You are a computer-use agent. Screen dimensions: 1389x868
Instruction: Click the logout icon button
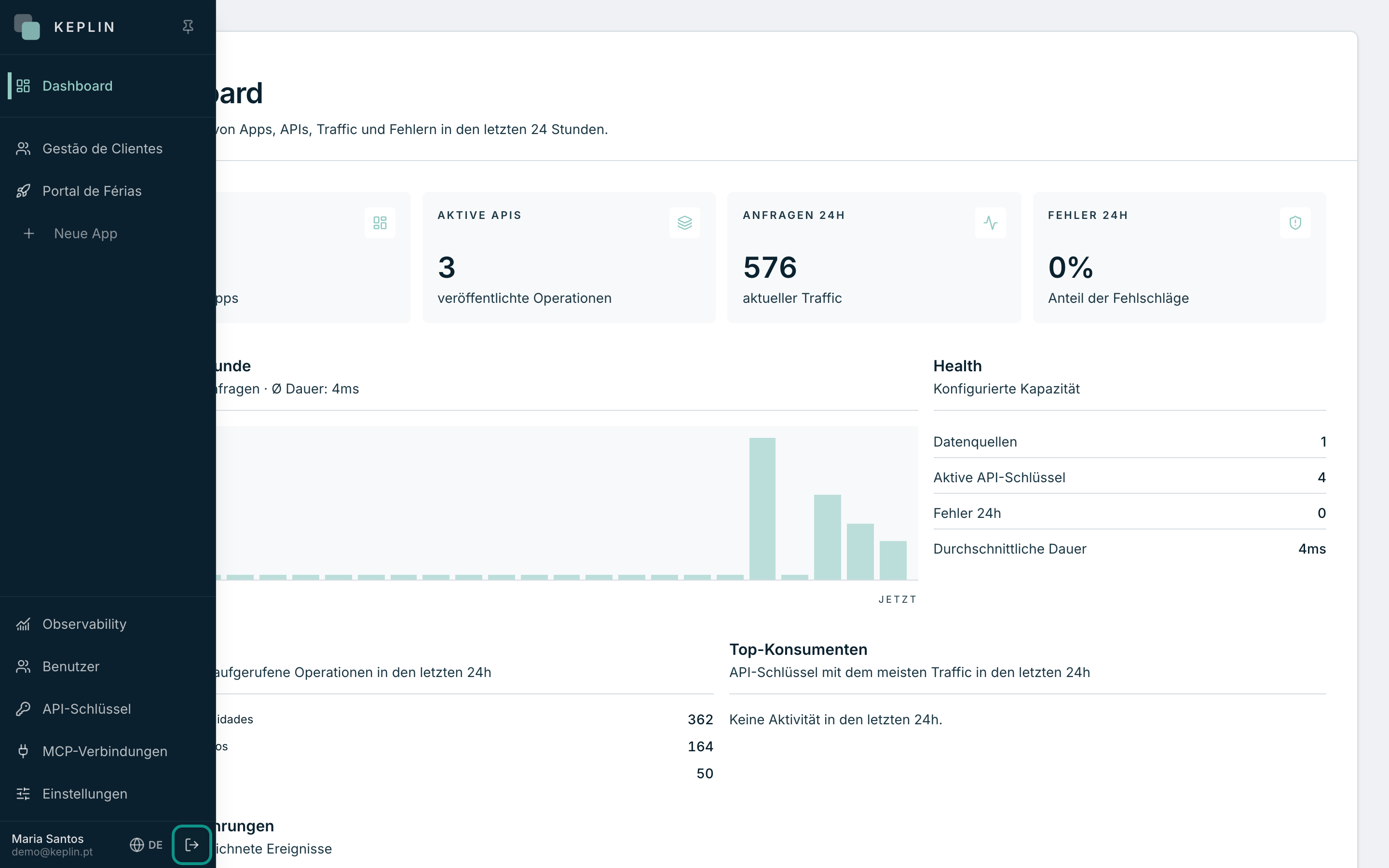pos(191,845)
